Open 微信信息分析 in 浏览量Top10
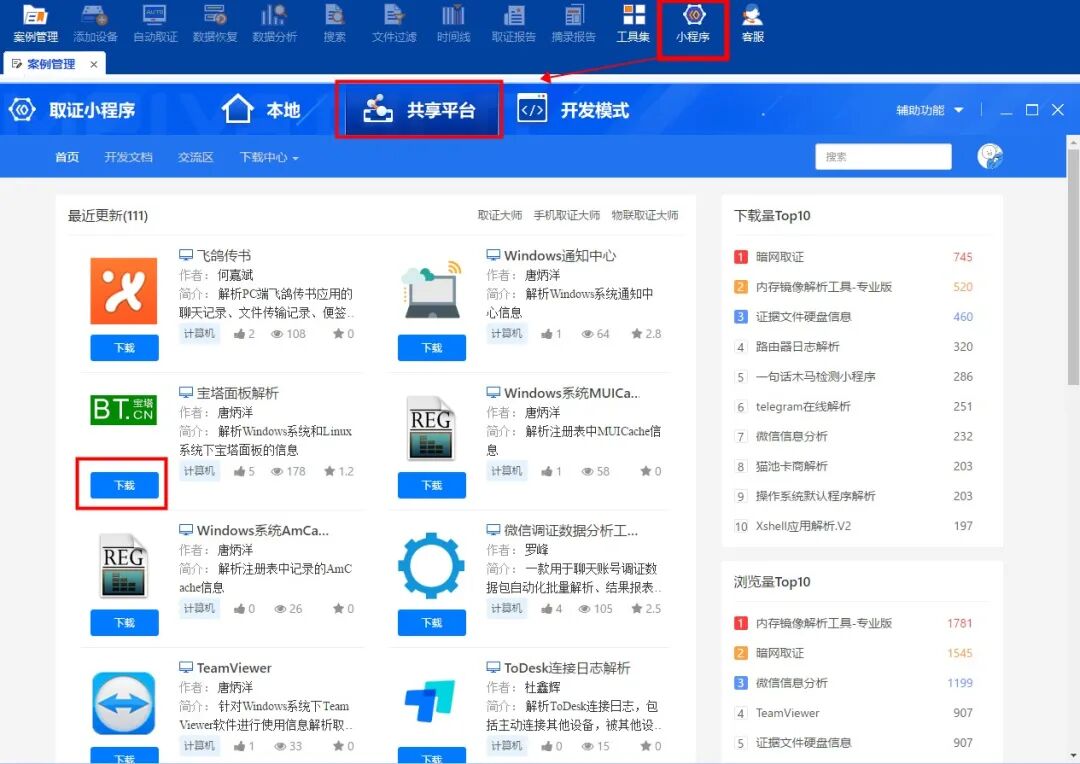 click(791, 683)
